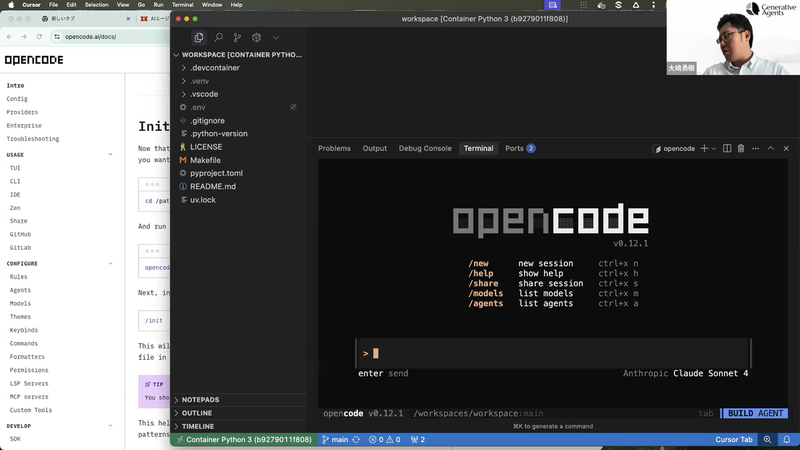Click the /agents command in opencode

pos(486,303)
